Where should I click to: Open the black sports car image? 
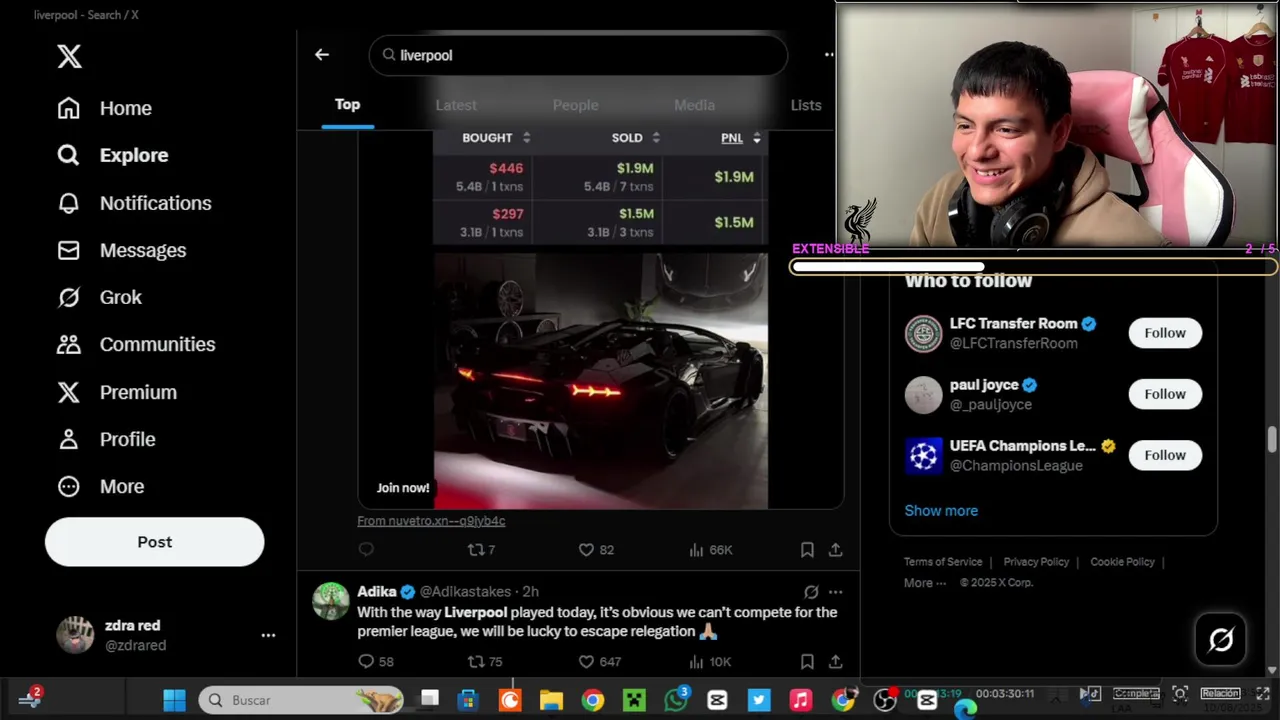coord(601,381)
